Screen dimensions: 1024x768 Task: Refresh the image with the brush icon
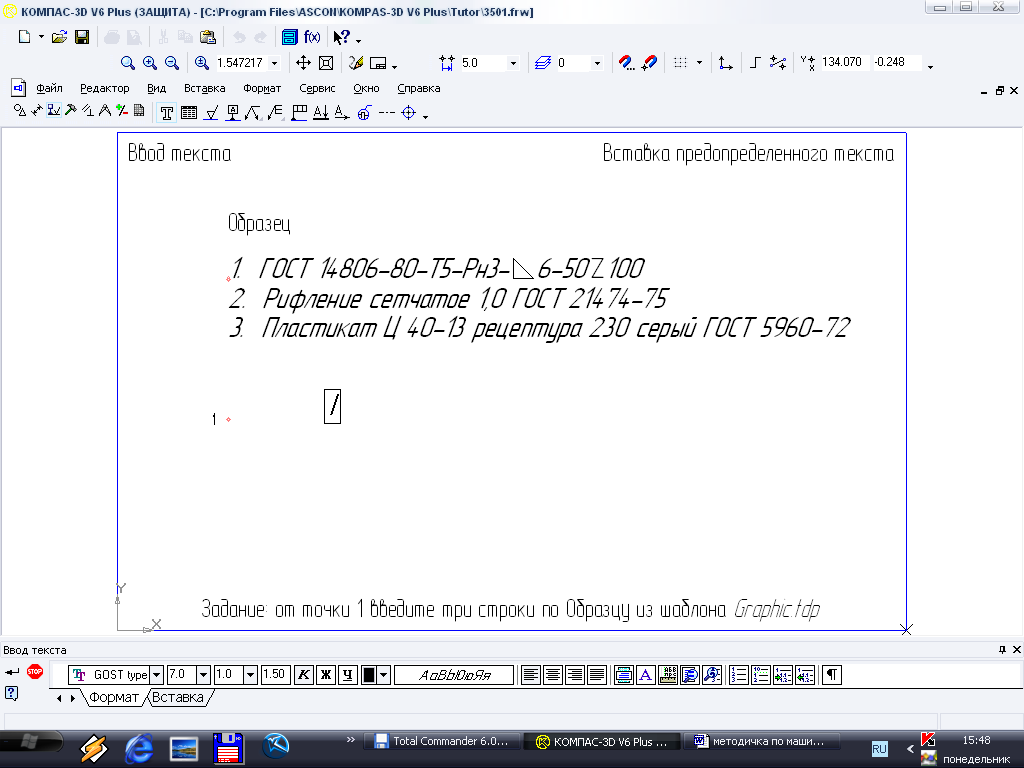coord(356,63)
